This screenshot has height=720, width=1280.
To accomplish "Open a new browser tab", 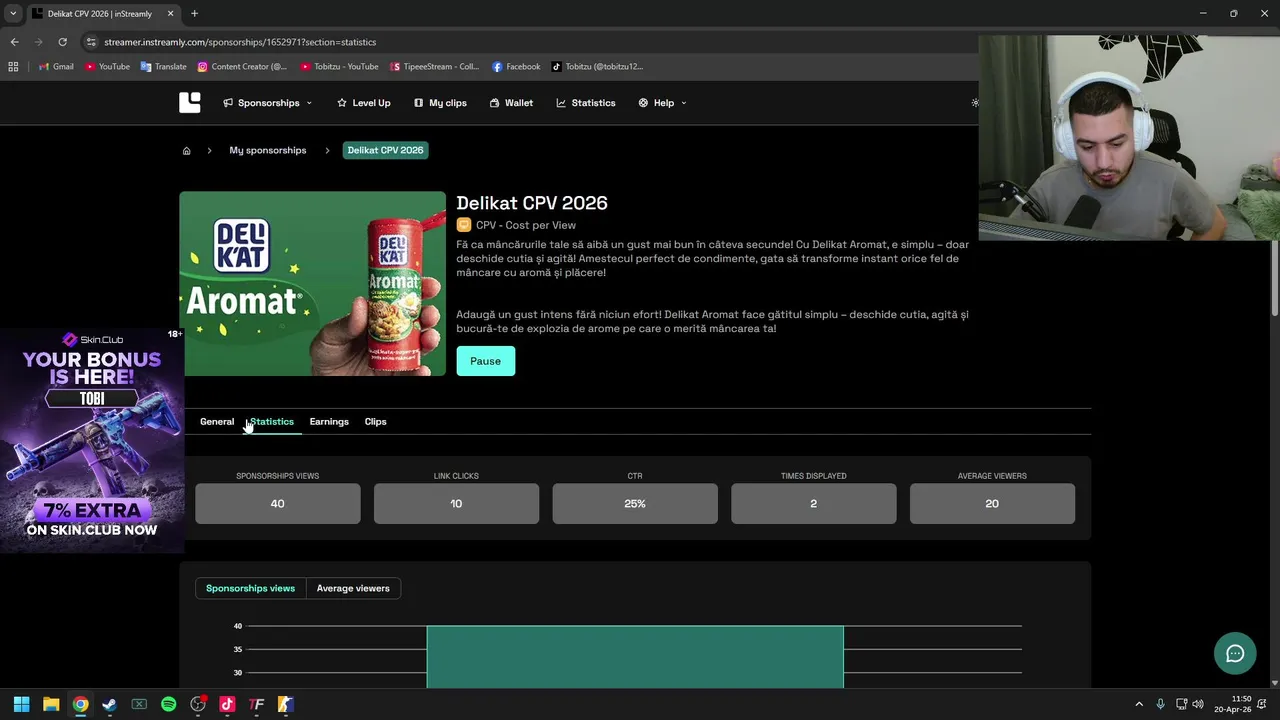I will (x=194, y=13).
